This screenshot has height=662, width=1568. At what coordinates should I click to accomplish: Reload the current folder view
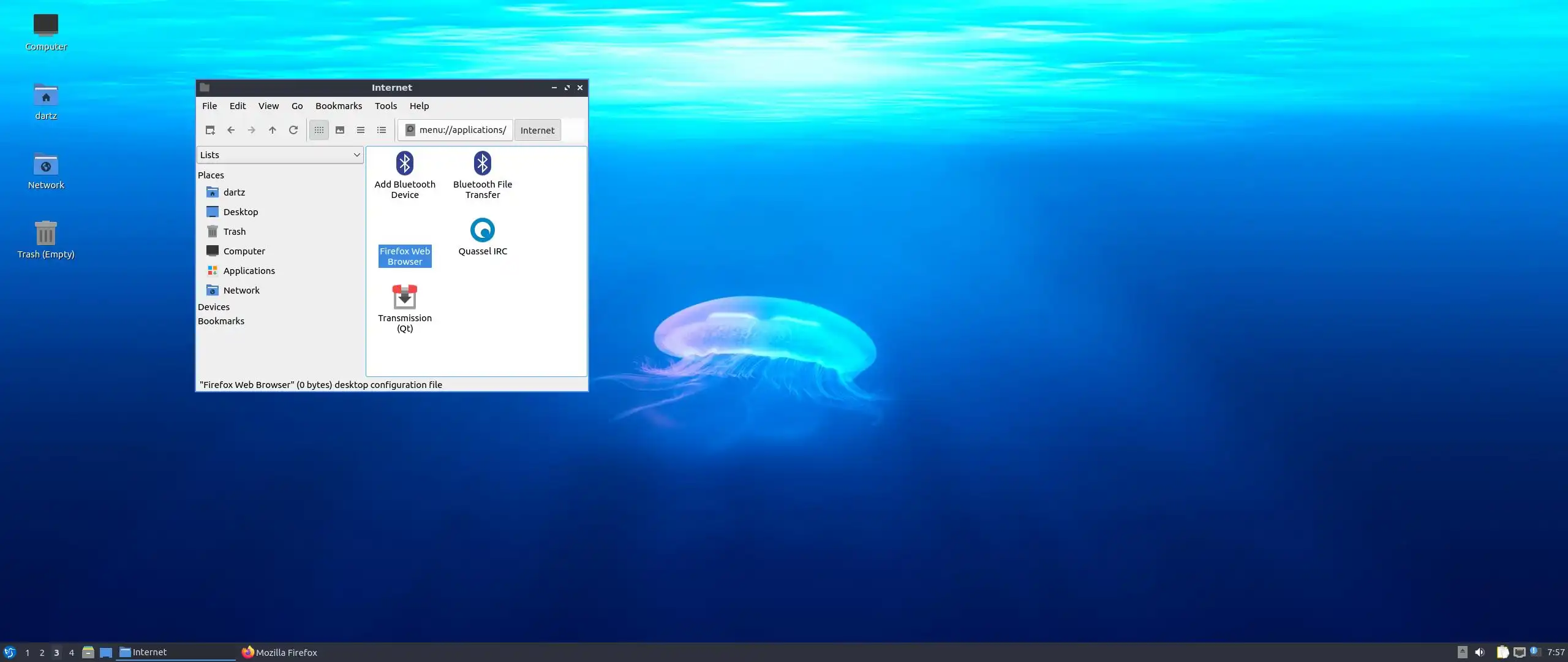pos(293,130)
